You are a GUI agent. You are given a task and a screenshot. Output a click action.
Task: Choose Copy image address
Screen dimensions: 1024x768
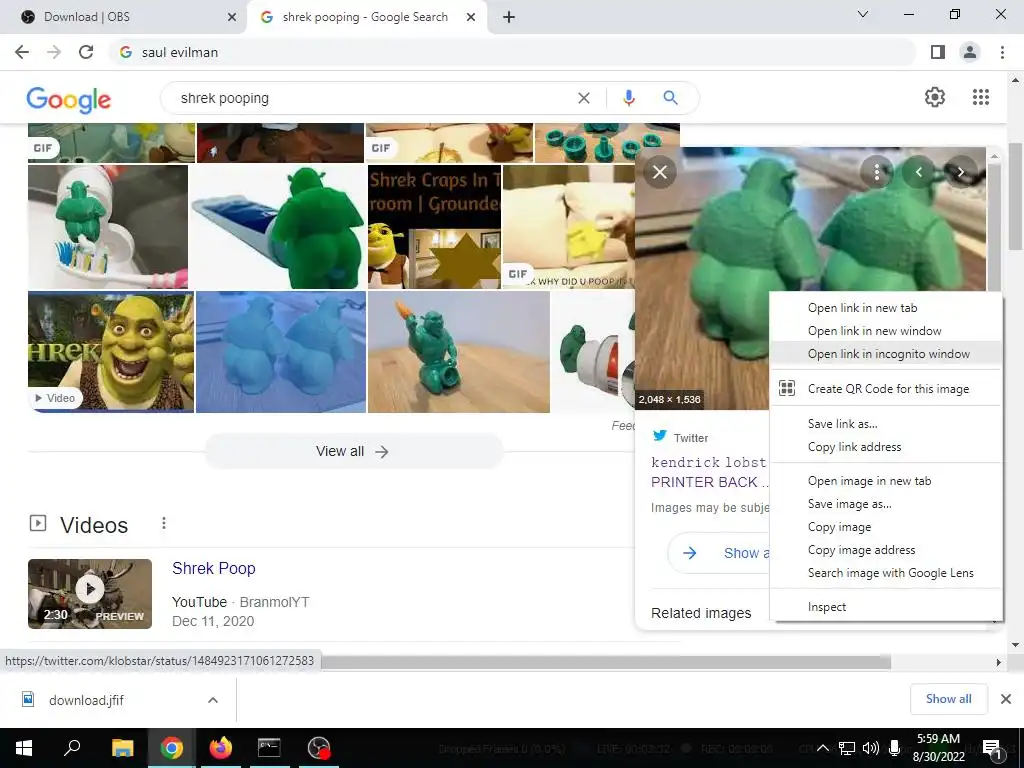pyautogui.click(x=886, y=550)
